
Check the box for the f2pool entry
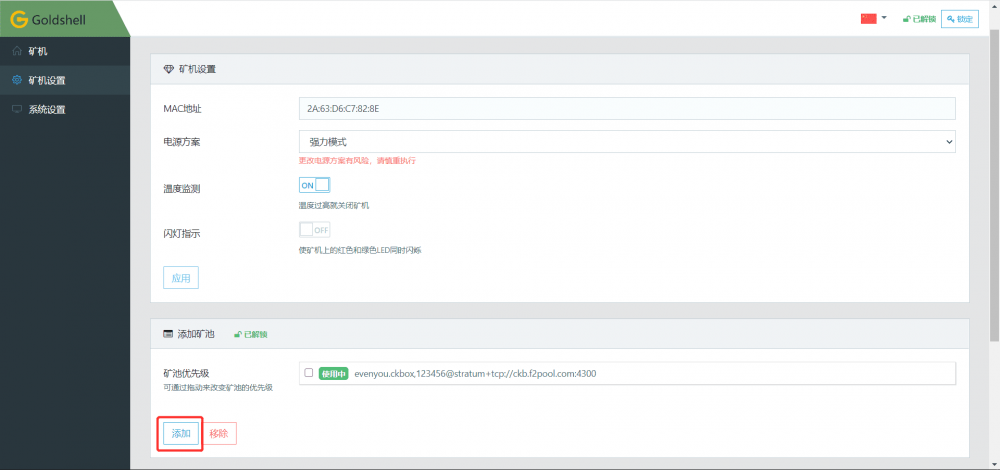[x=309, y=372]
